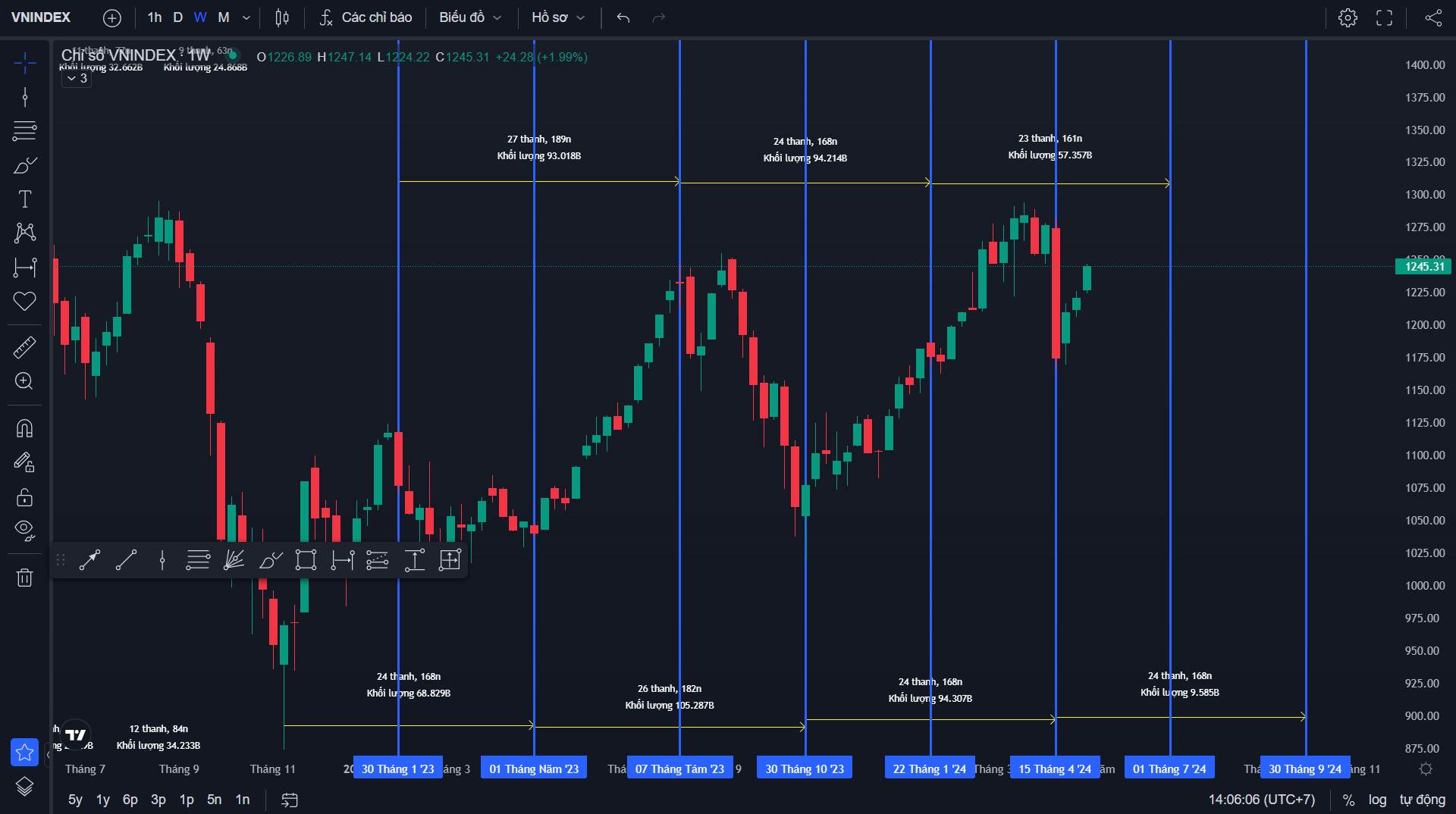The height and width of the screenshot is (814, 1456).
Task: Open the chart pattern tools
Action: click(x=25, y=233)
